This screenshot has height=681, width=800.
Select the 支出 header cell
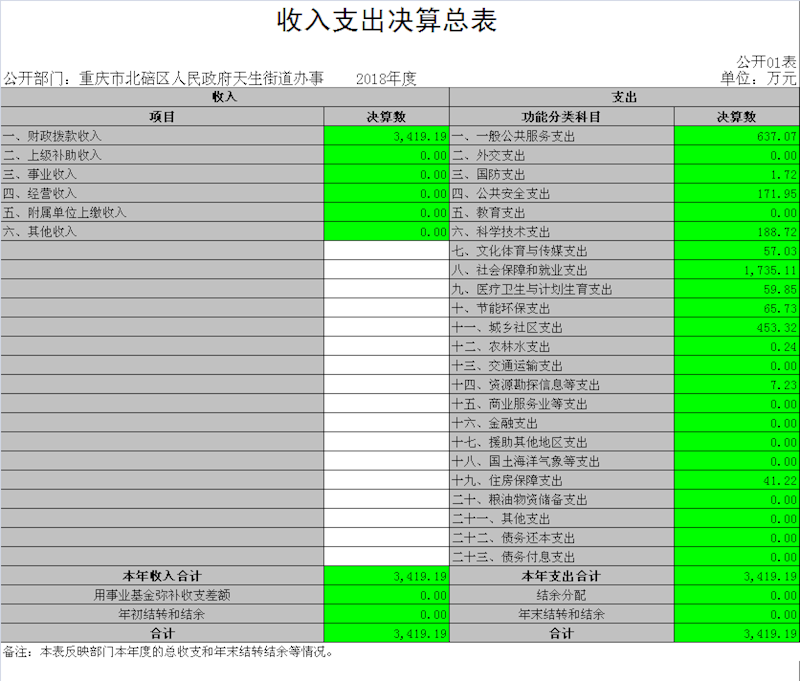(x=624, y=97)
